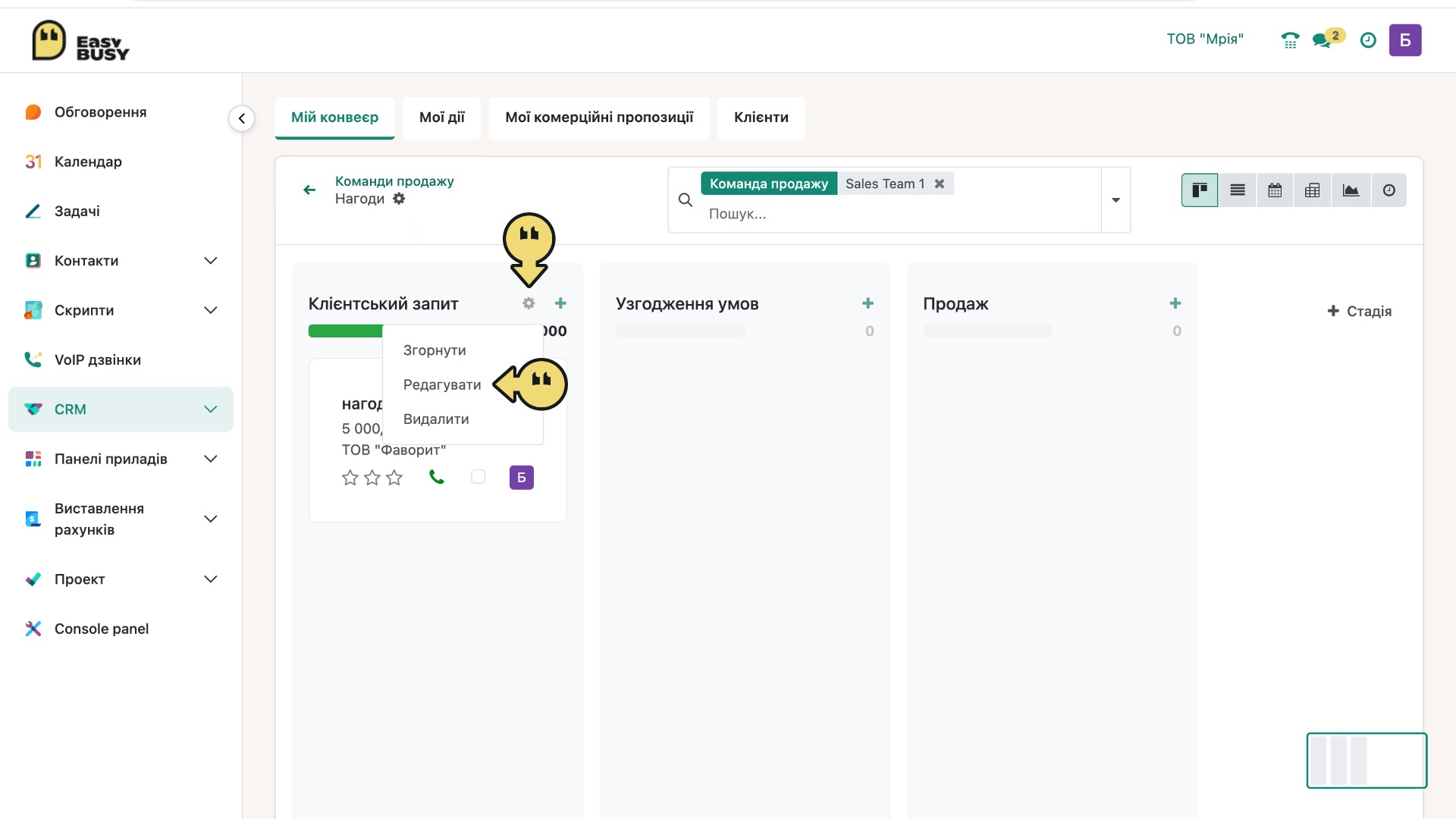This screenshot has height=819, width=1456.
Task: Click progress bar under Узгодження умов
Action: [680, 331]
